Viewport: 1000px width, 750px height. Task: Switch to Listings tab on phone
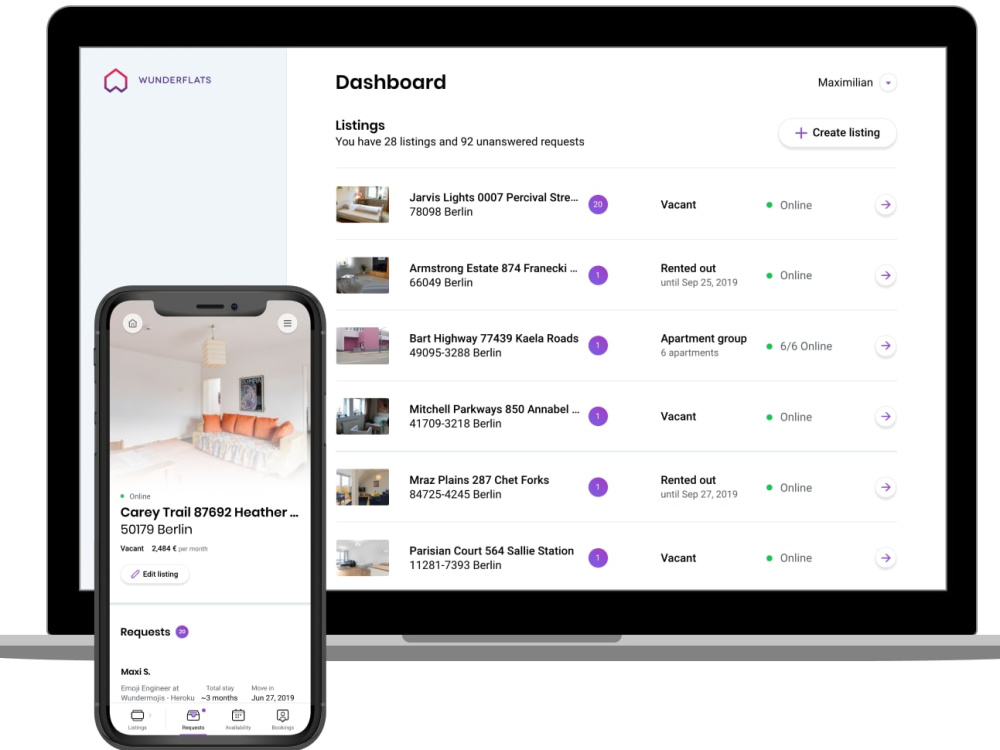137,719
